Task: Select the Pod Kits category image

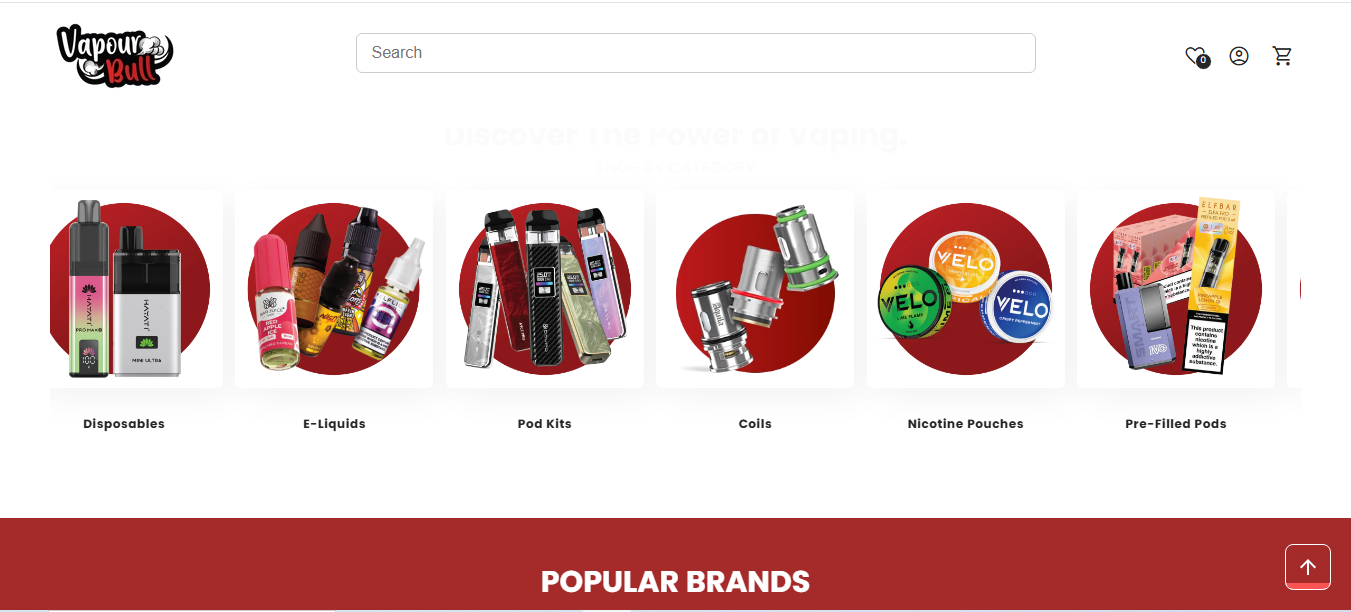Action: (545, 289)
